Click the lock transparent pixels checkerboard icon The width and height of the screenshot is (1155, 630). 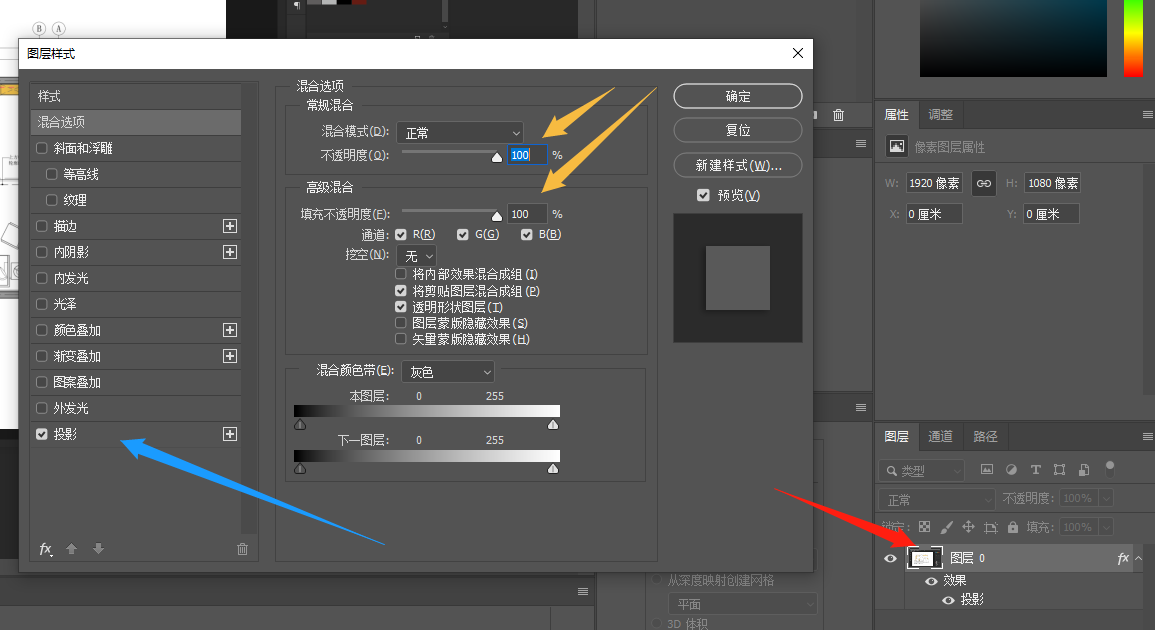tap(924, 527)
